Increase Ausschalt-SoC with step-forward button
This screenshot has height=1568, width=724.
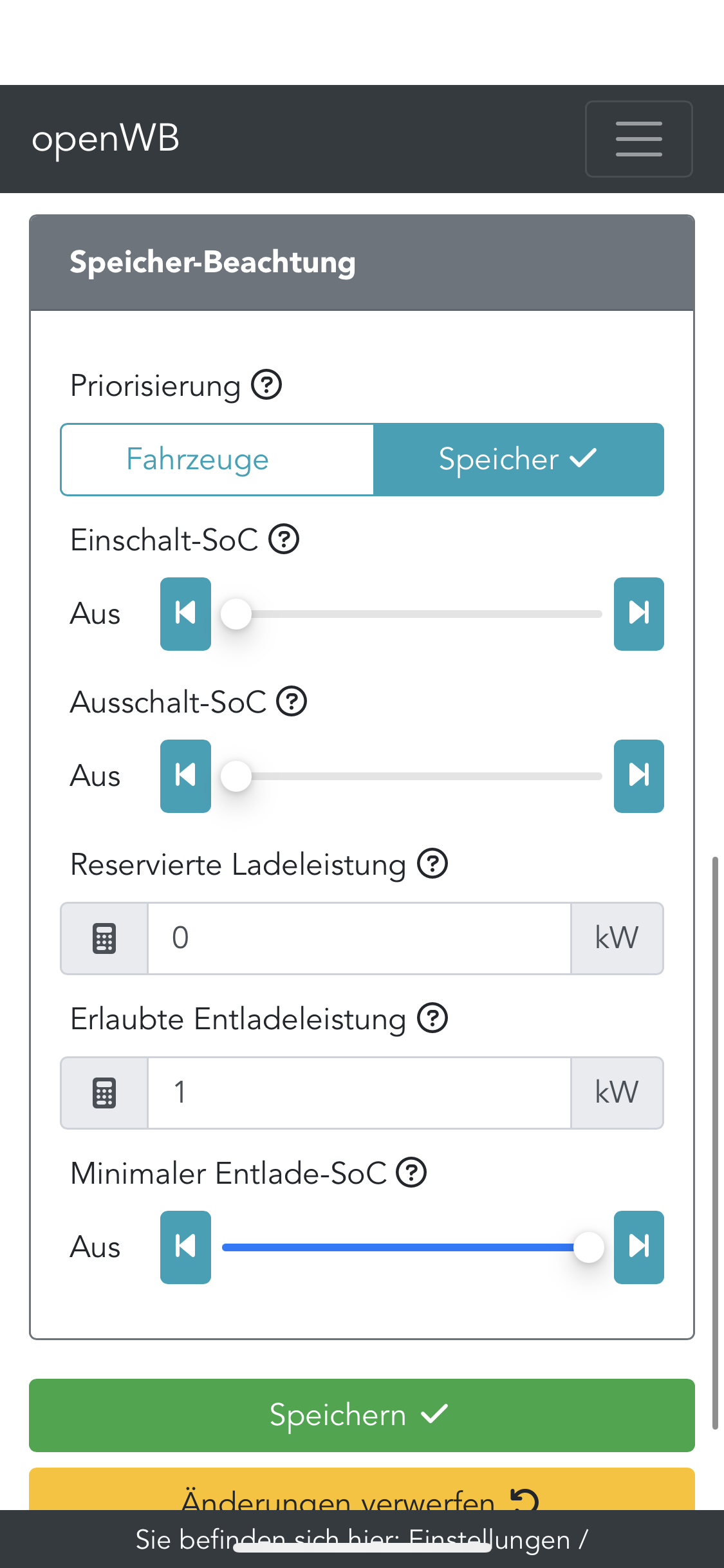pos(638,776)
